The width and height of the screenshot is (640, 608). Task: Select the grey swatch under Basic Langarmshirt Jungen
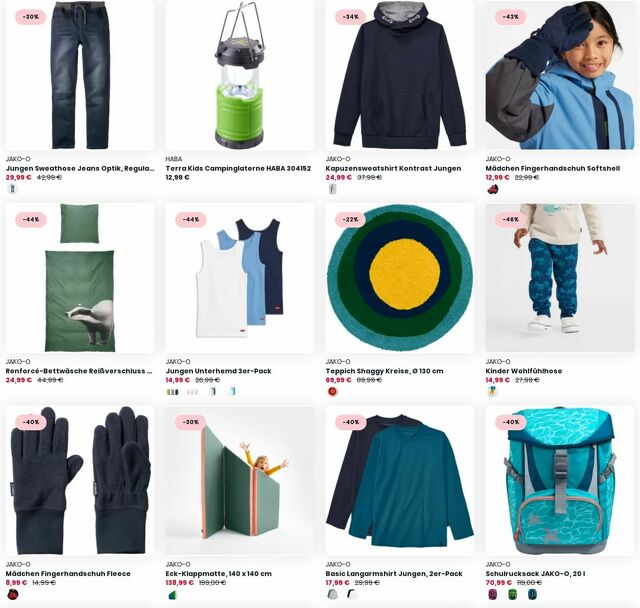tap(333, 594)
